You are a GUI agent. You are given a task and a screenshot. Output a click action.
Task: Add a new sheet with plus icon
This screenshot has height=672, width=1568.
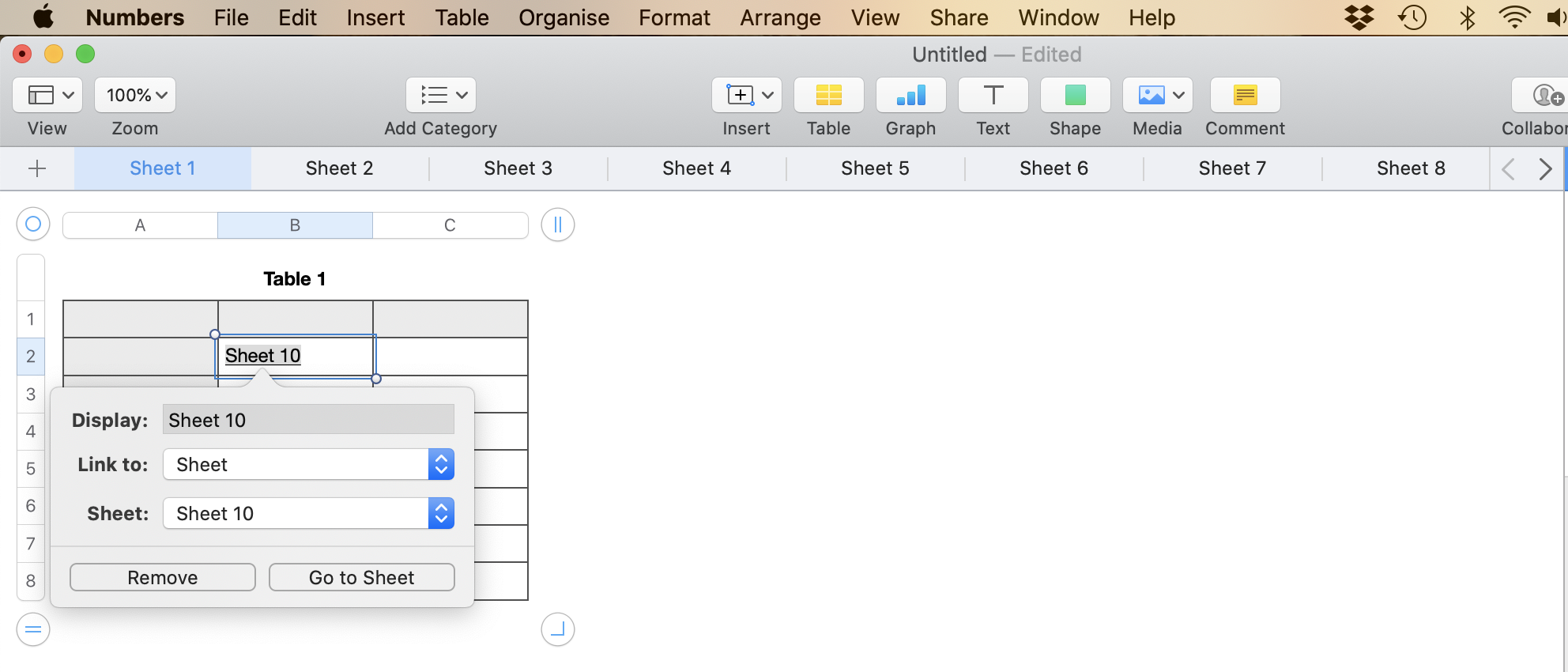point(37,168)
